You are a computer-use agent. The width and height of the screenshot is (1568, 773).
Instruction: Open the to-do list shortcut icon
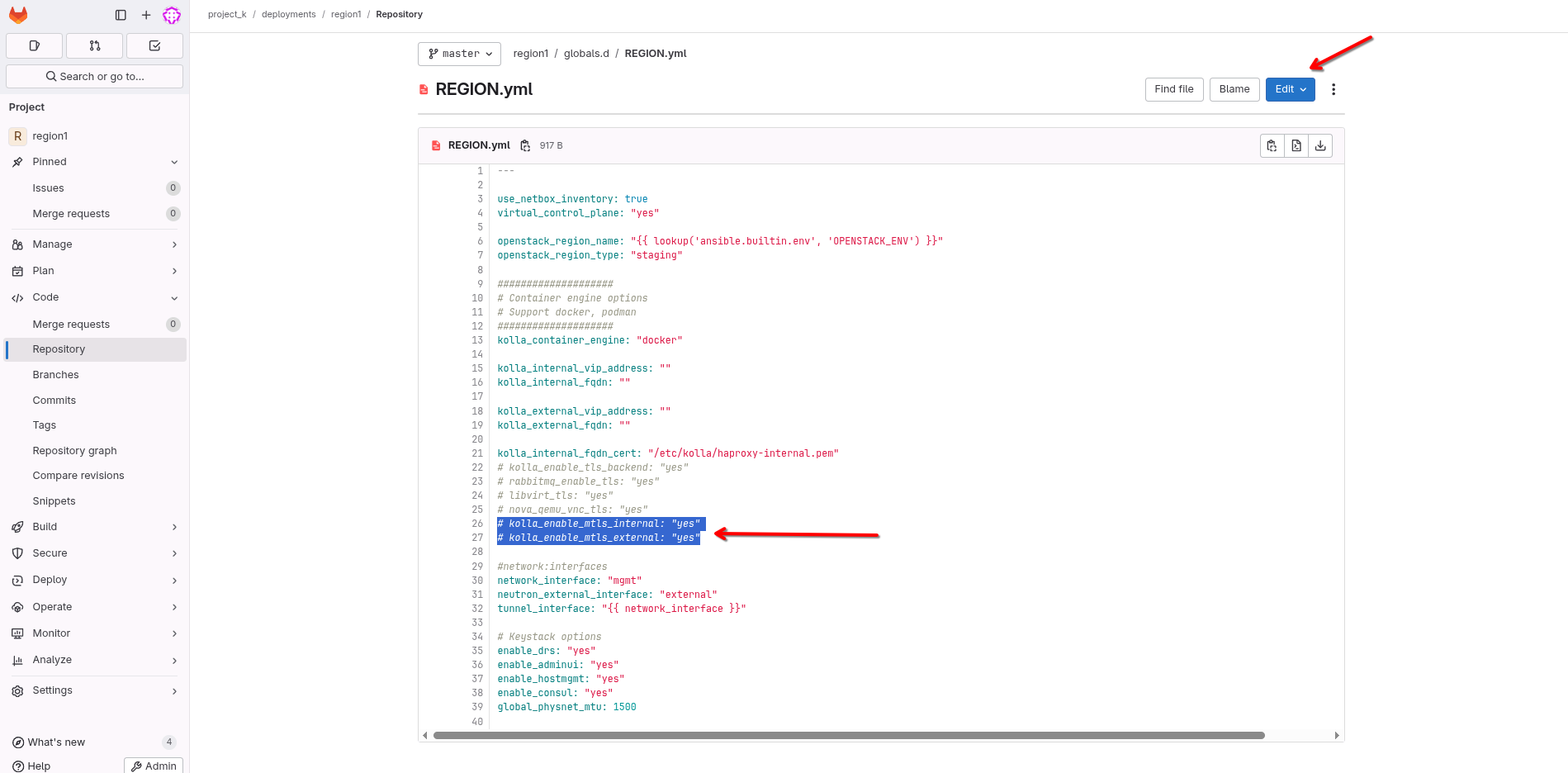coord(154,46)
